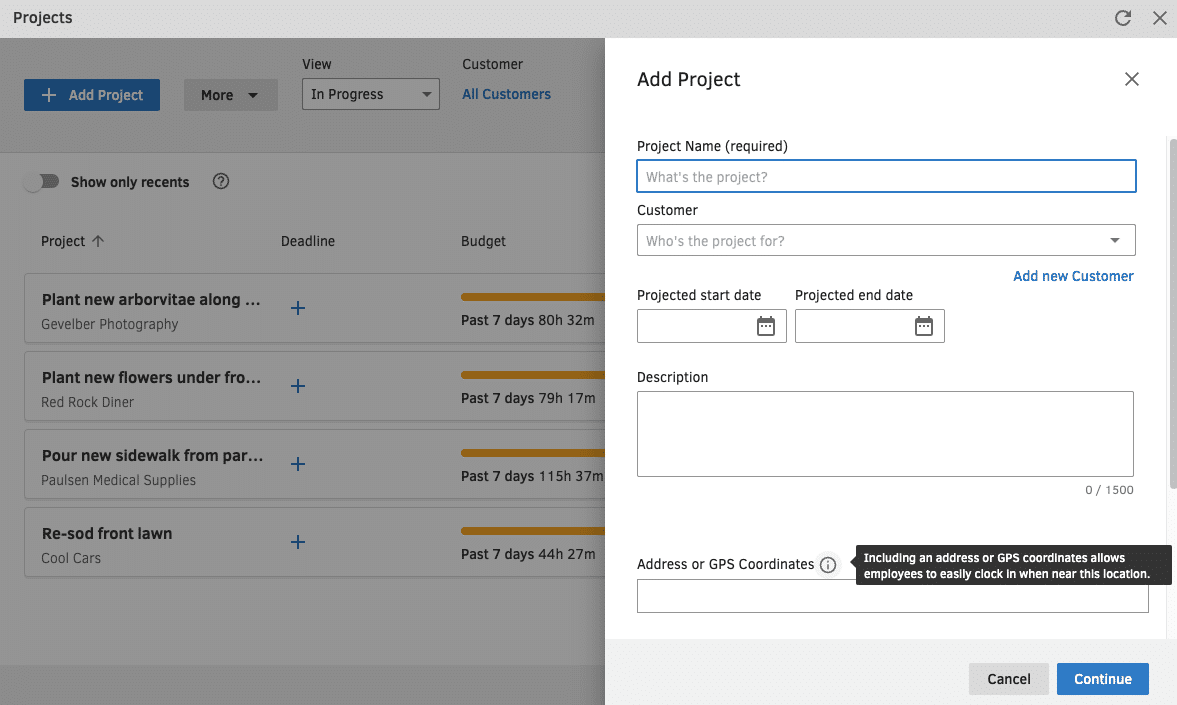Click the Add Project button
Viewport: 1177px width, 705px height.
point(92,95)
